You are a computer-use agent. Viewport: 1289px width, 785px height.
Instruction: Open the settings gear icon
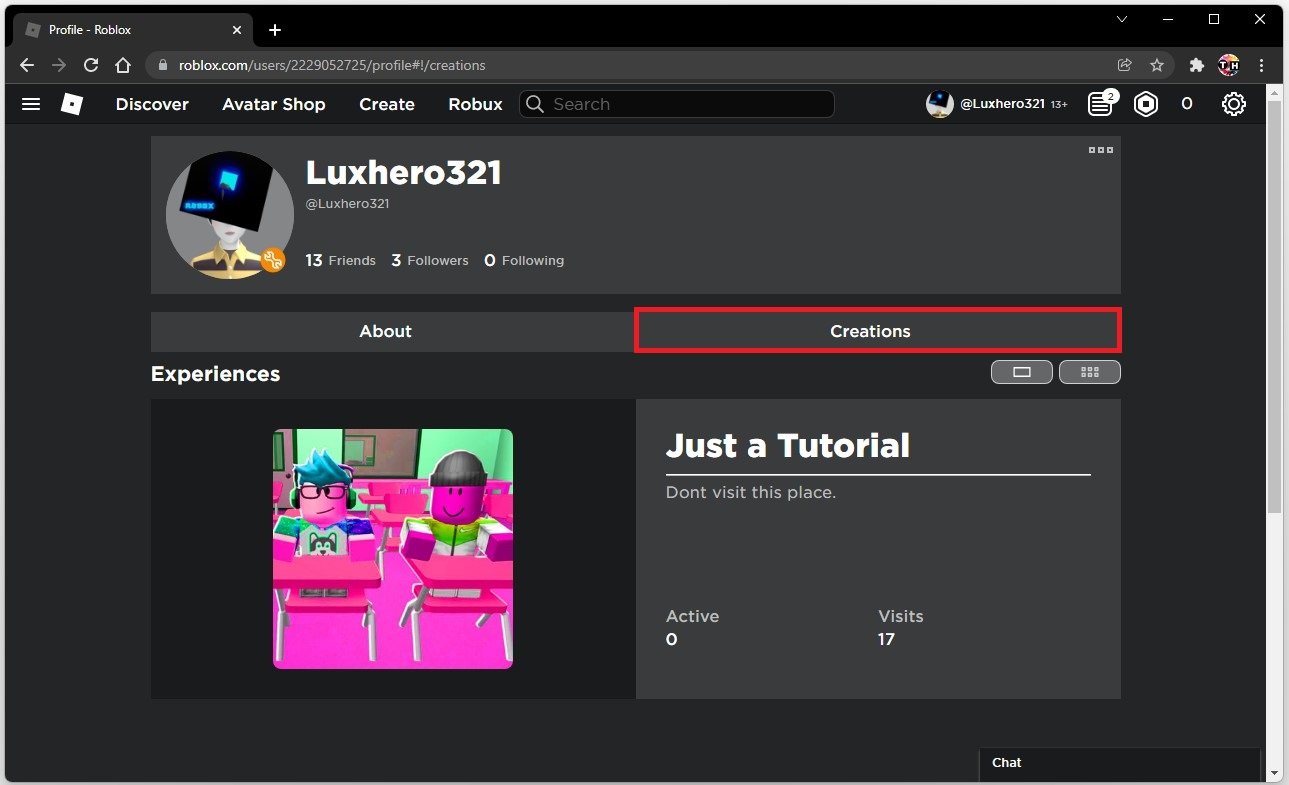(1234, 104)
